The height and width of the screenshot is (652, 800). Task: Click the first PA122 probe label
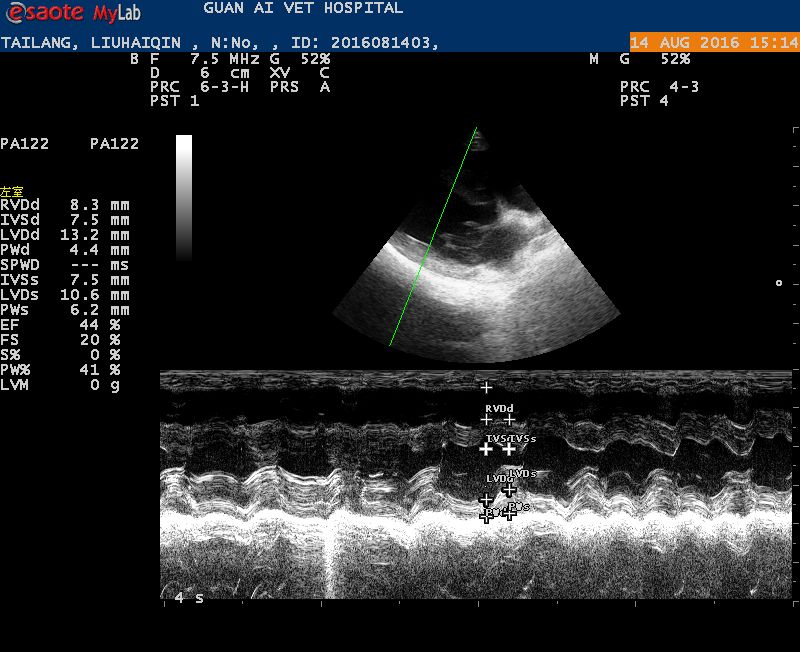(x=24, y=144)
